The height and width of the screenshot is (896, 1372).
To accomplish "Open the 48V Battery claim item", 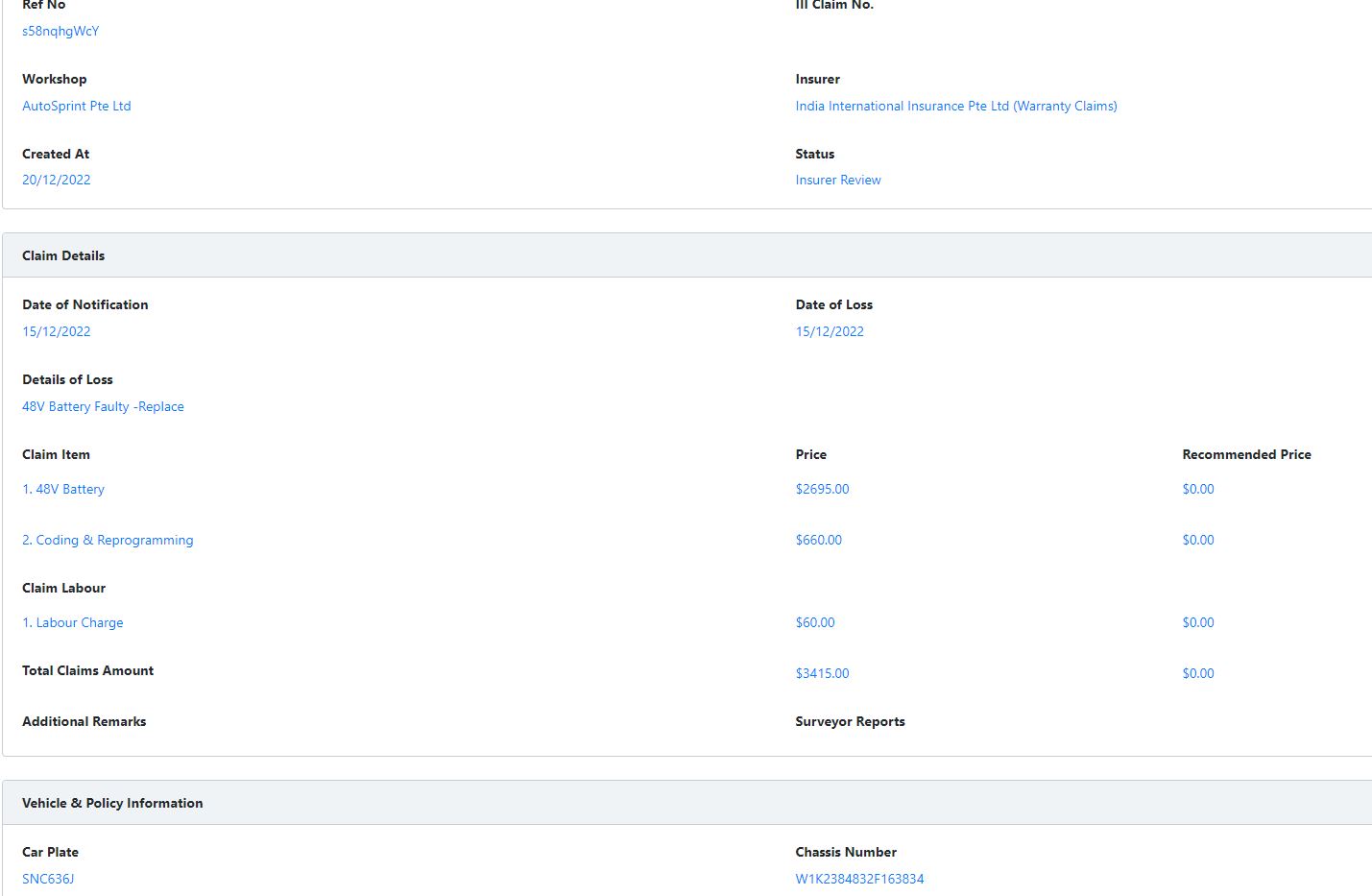I will click(x=63, y=489).
